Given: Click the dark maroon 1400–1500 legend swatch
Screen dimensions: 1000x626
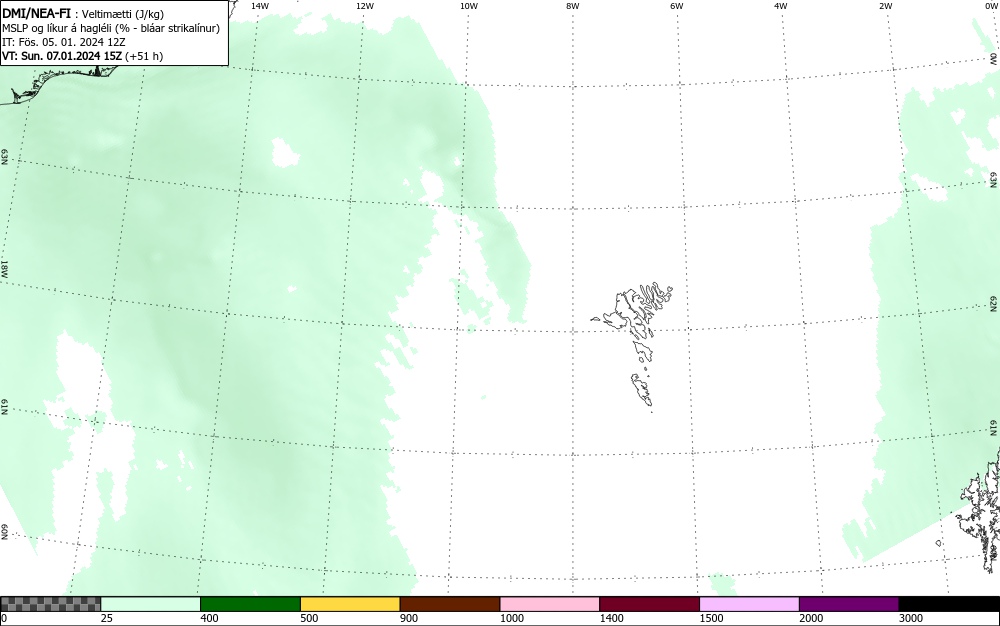Looking at the screenshot, I should 649,604.
